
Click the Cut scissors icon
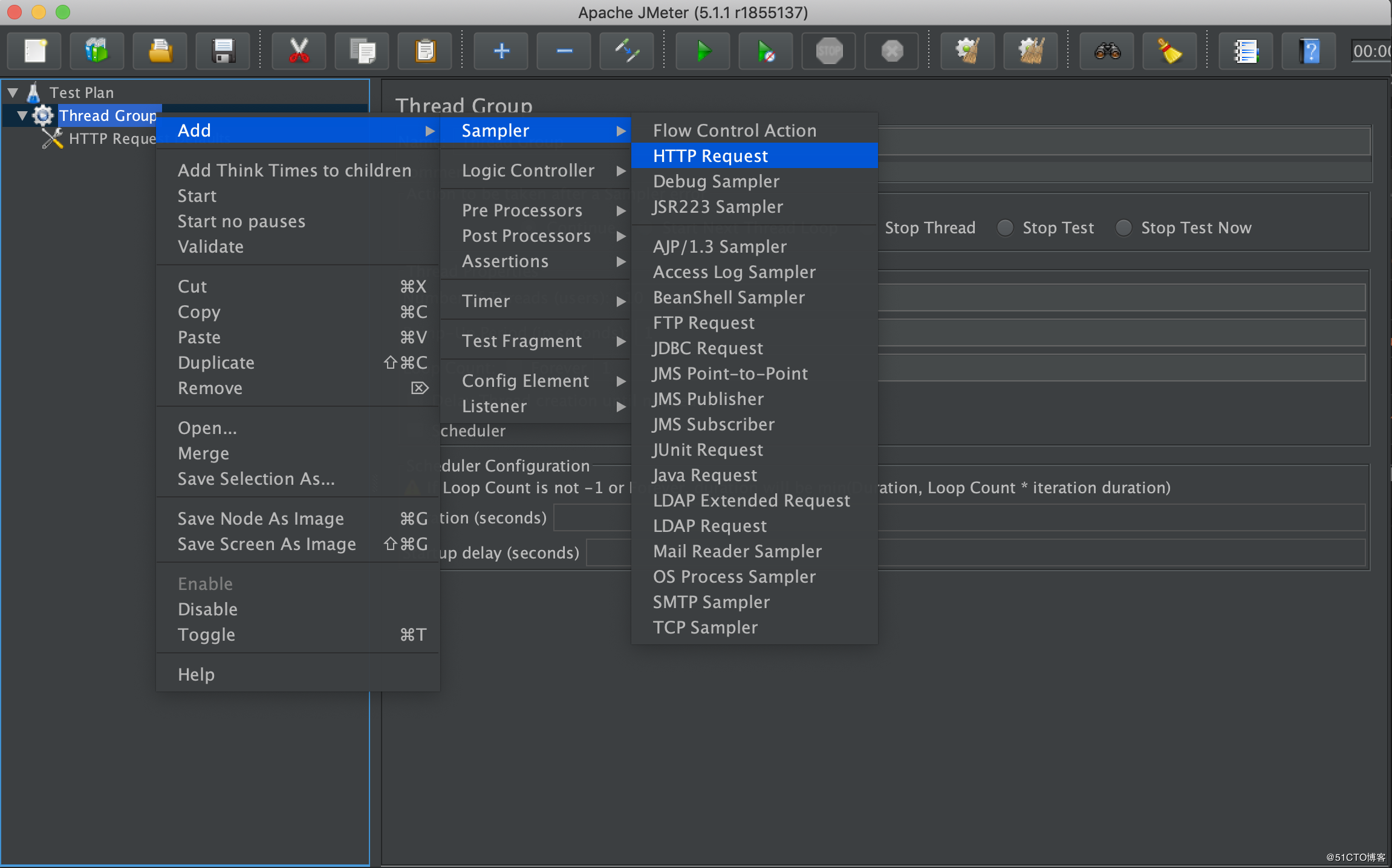click(x=299, y=51)
